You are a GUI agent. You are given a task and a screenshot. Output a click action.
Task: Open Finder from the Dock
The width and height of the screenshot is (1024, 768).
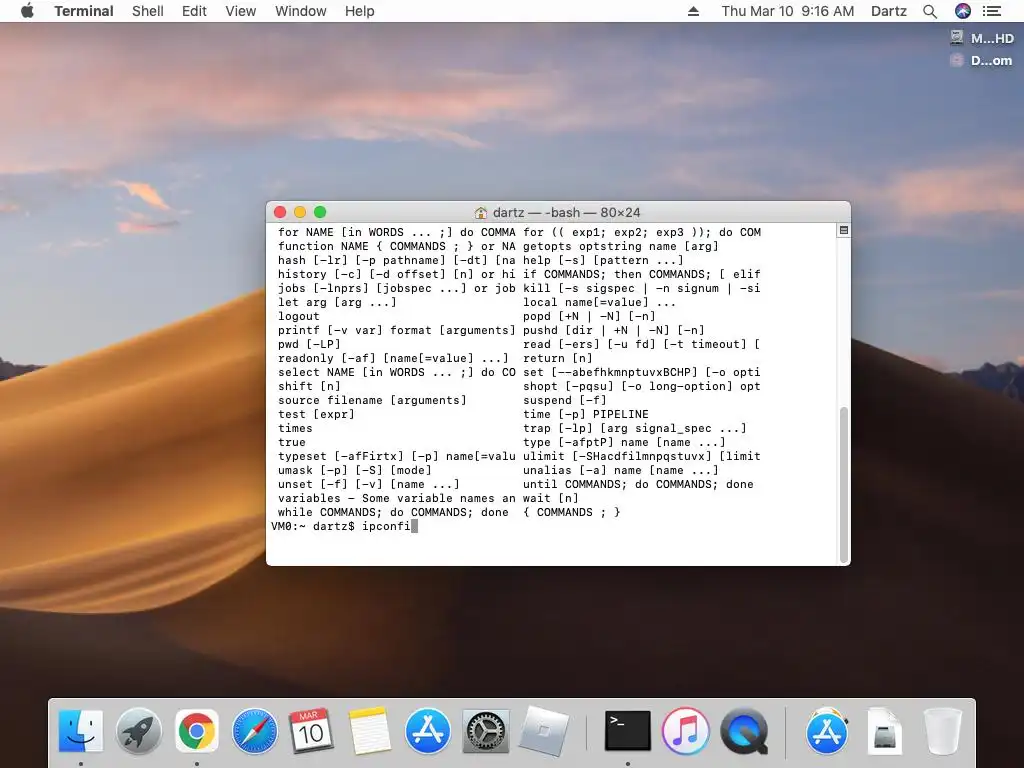[x=81, y=731]
